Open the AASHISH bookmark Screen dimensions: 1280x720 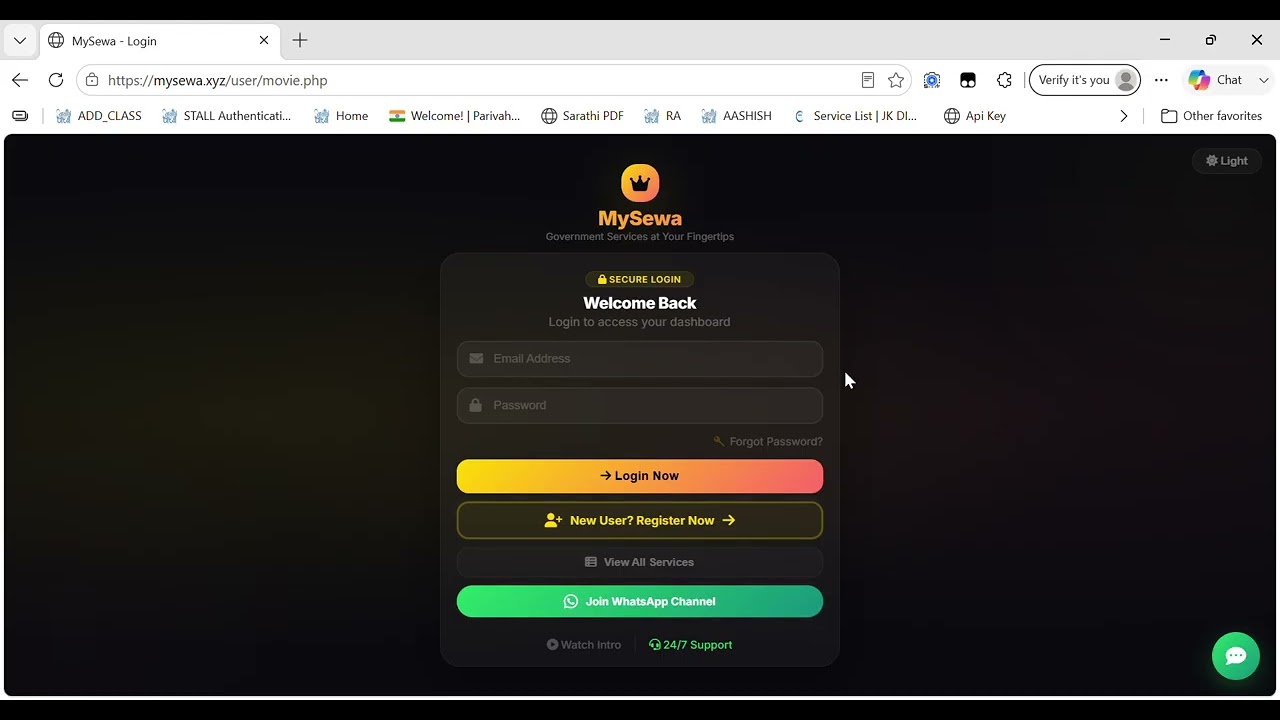pos(737,116)
